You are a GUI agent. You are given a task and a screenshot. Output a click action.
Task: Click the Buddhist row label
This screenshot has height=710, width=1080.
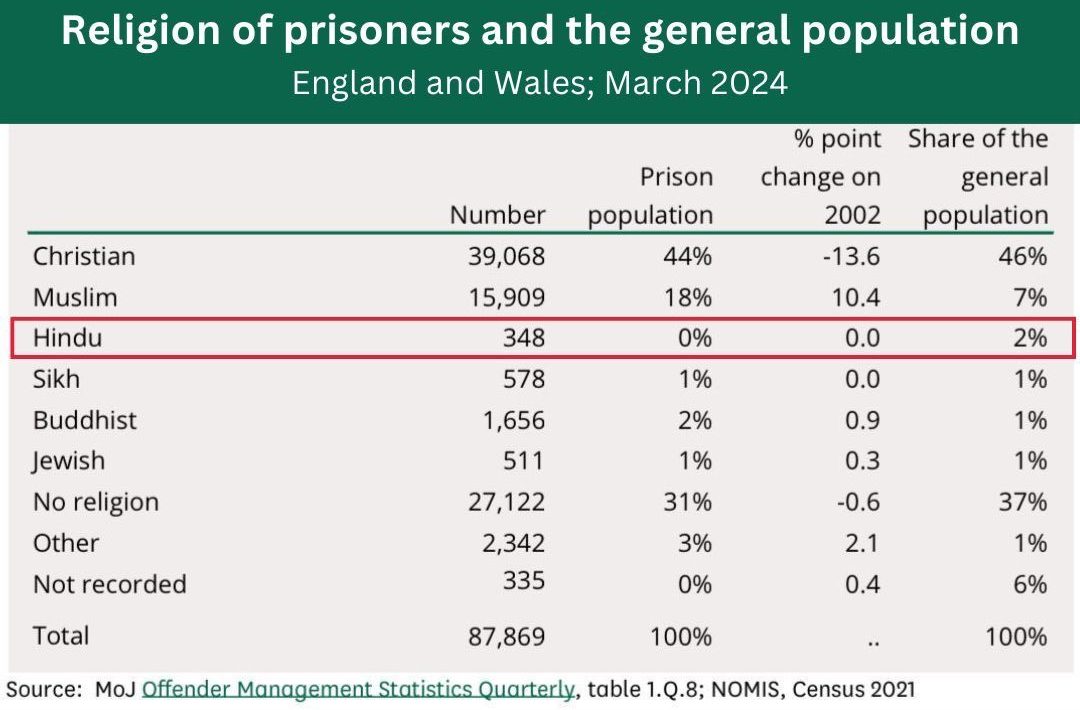(85, 420)
